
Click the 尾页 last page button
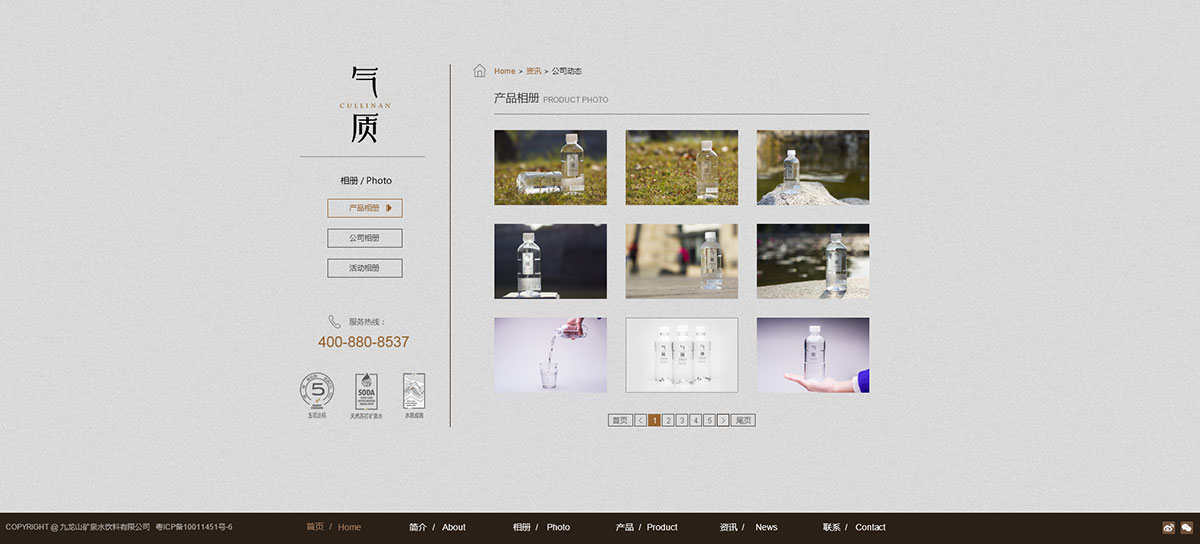point(743,421)
